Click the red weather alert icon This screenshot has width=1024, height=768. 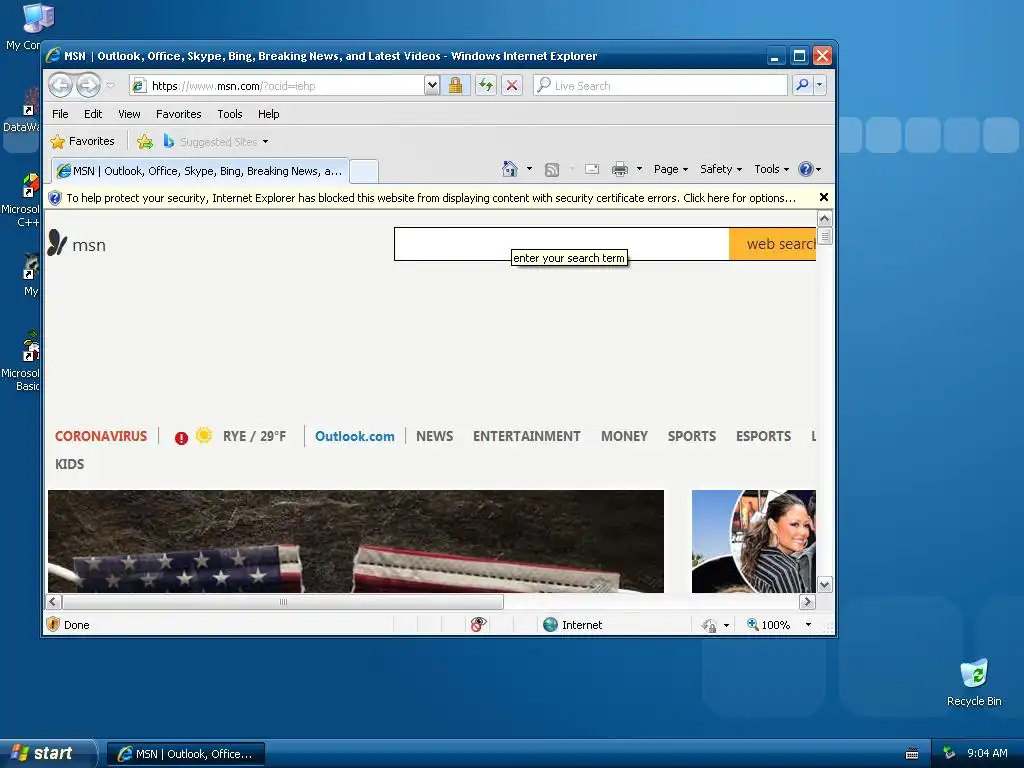point(181,438)
